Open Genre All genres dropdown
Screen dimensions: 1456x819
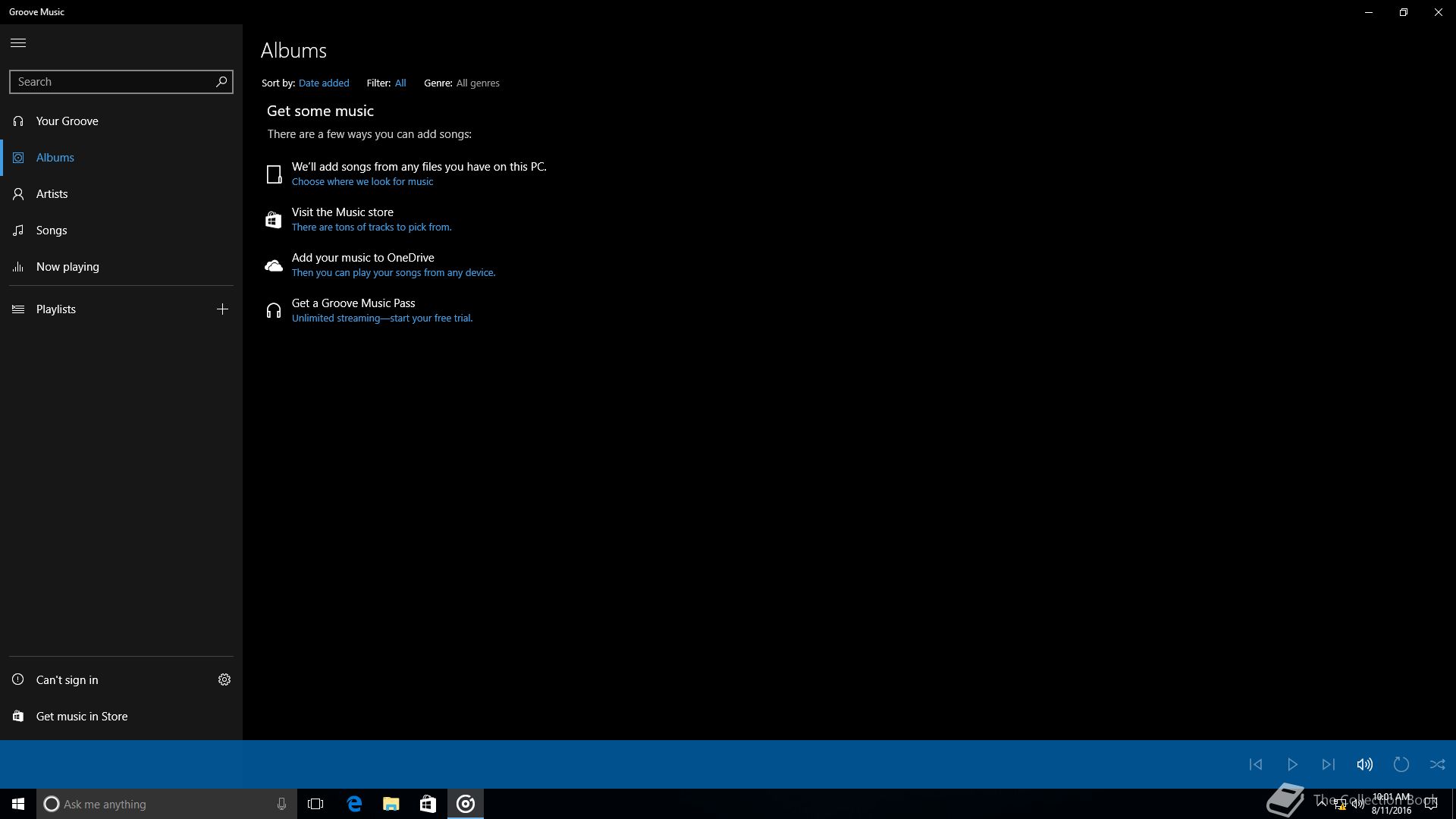pos(478,83)
